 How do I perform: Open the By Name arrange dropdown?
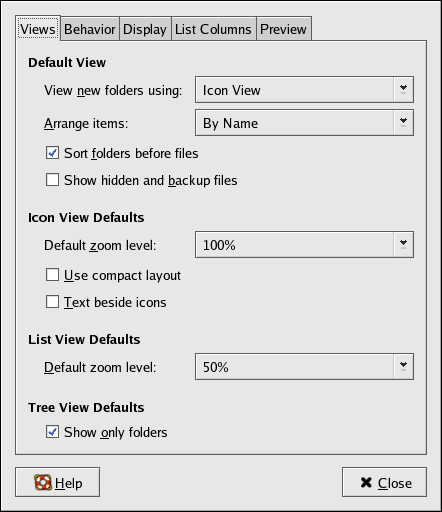[304, 122]
